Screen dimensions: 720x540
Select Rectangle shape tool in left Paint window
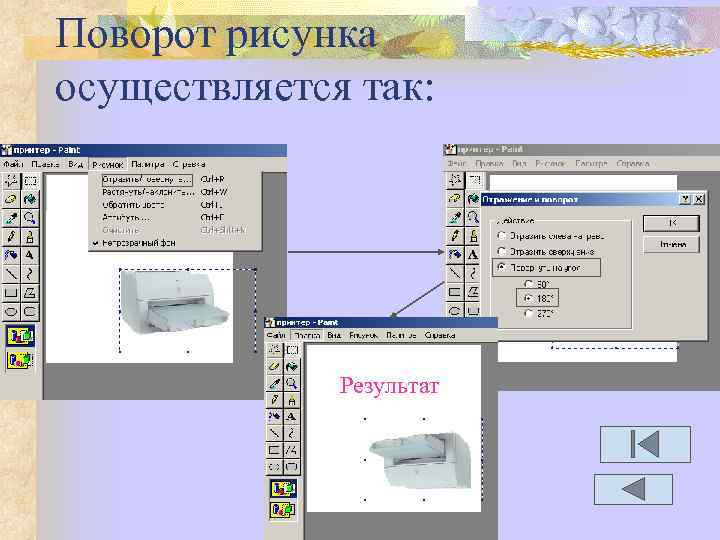pos(11,293)
